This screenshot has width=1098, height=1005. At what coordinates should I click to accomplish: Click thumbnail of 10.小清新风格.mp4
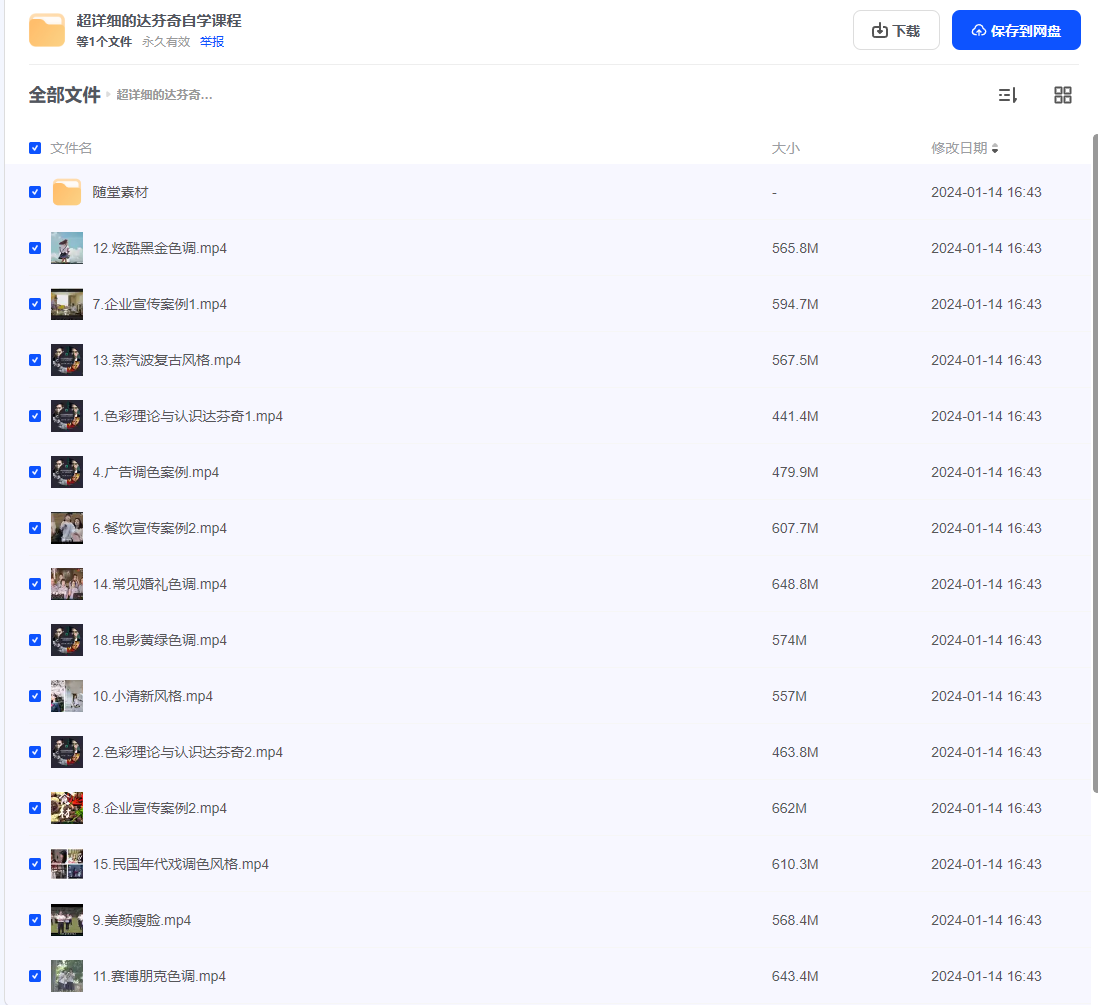tap(67, 696)
